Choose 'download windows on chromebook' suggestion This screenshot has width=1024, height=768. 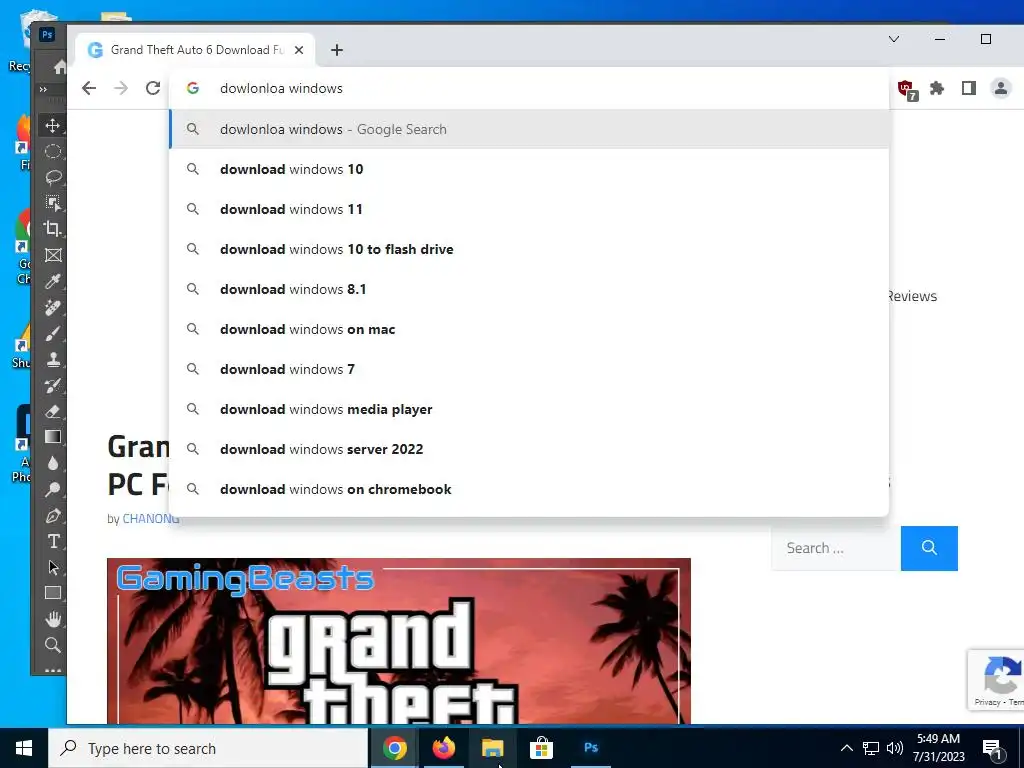click(530, 489)
